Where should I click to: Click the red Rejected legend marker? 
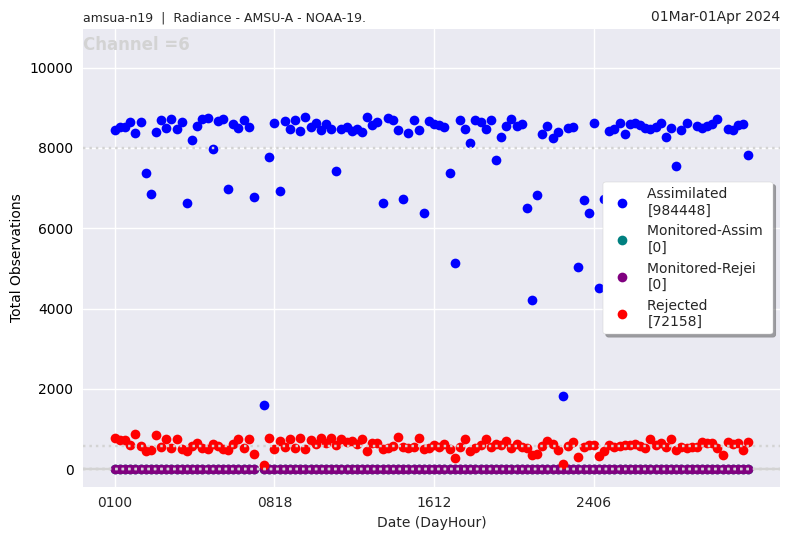[x=622, y=313]
